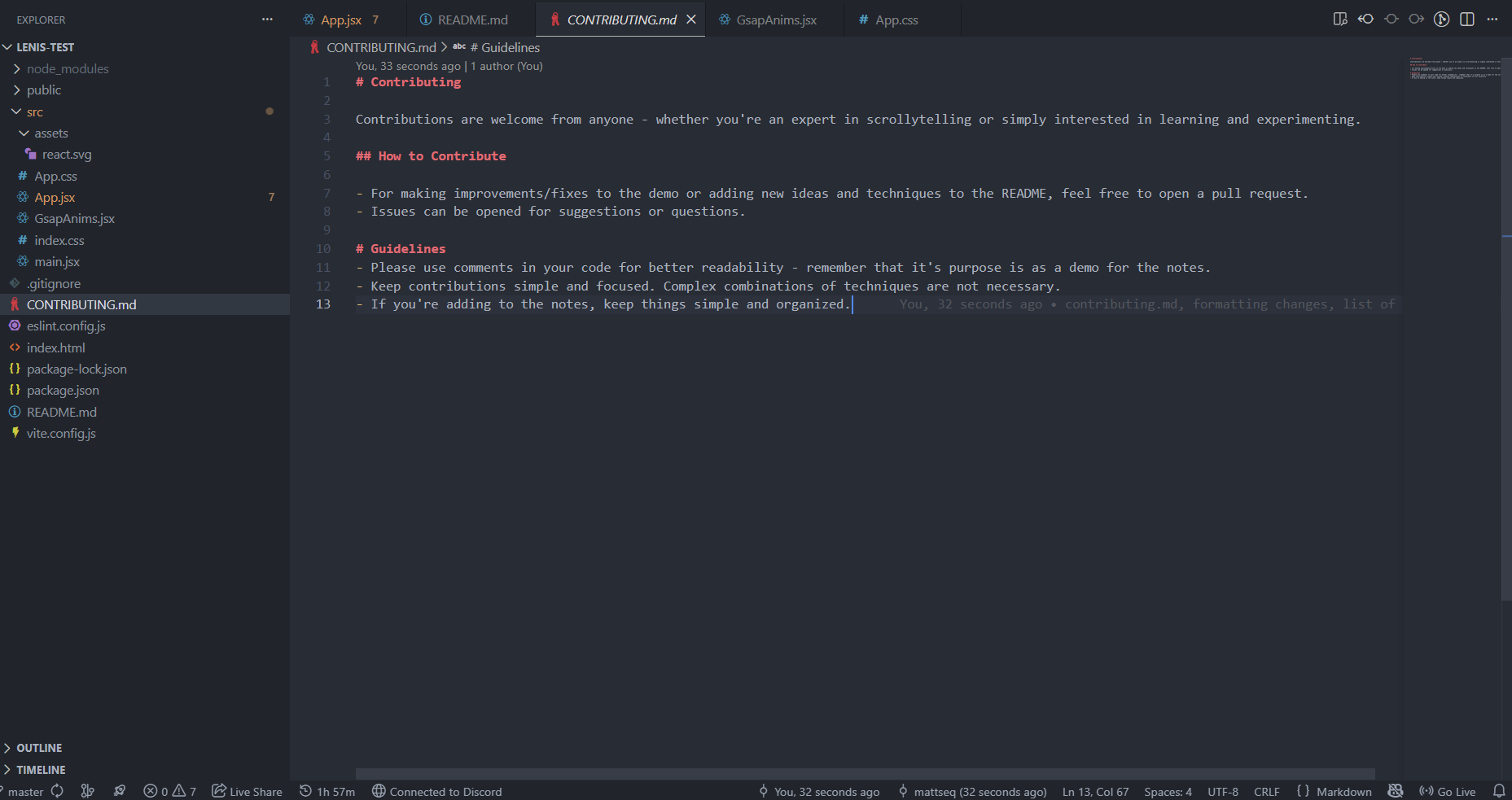
Task: Open Markdown preview to the side
Action: tap(1339, 20)
